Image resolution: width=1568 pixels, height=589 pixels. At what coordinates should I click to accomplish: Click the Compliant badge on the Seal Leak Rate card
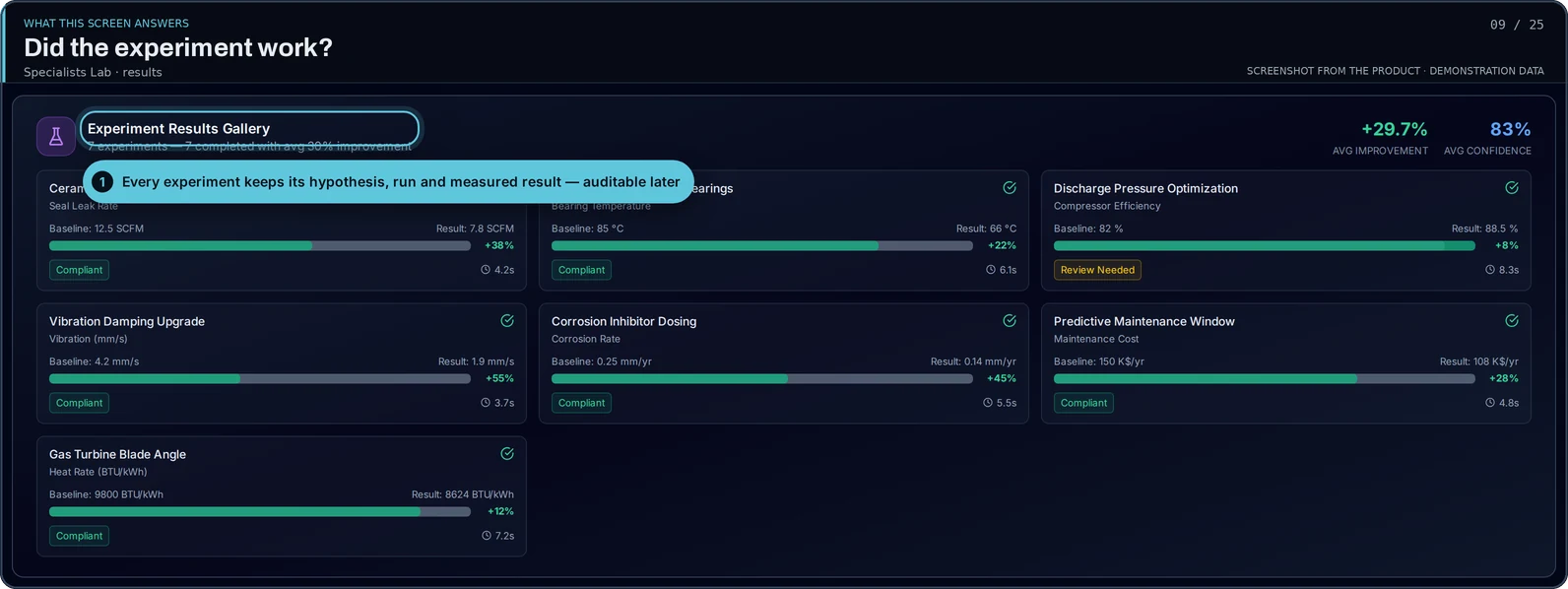(79, 270)
